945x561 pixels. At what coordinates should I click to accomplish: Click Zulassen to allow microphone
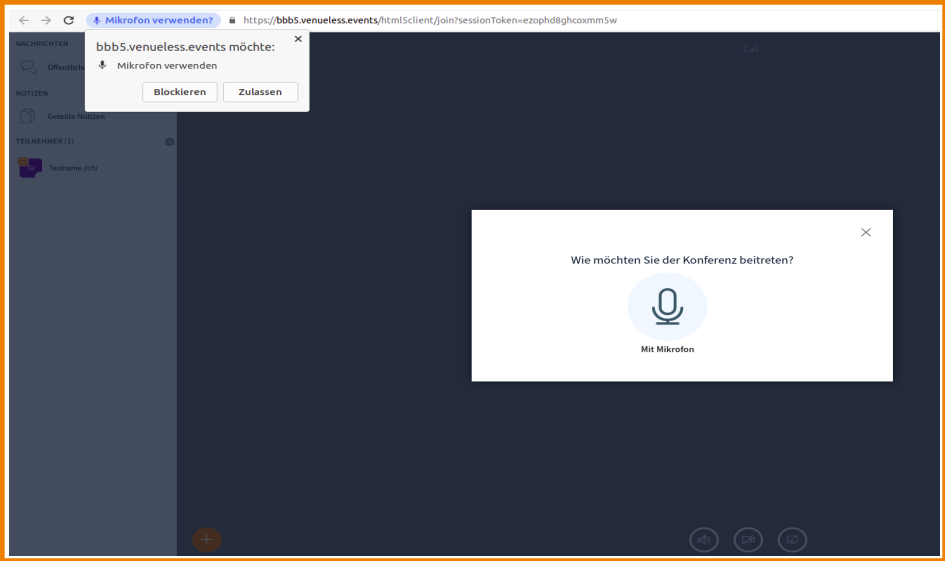(x=260, y=92)
